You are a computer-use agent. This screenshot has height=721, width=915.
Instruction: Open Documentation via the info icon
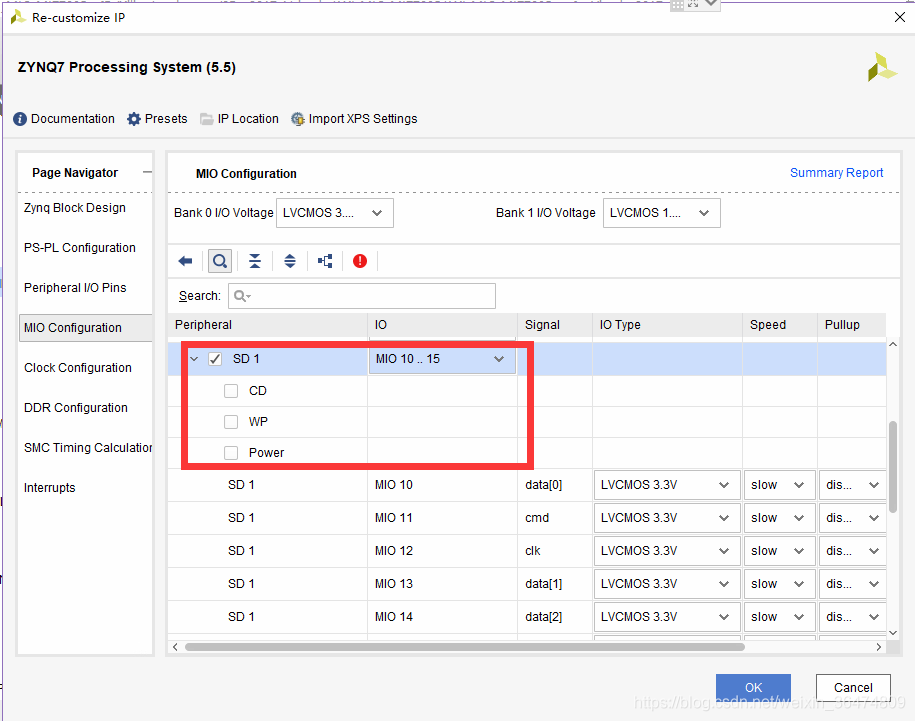point(20,119)
